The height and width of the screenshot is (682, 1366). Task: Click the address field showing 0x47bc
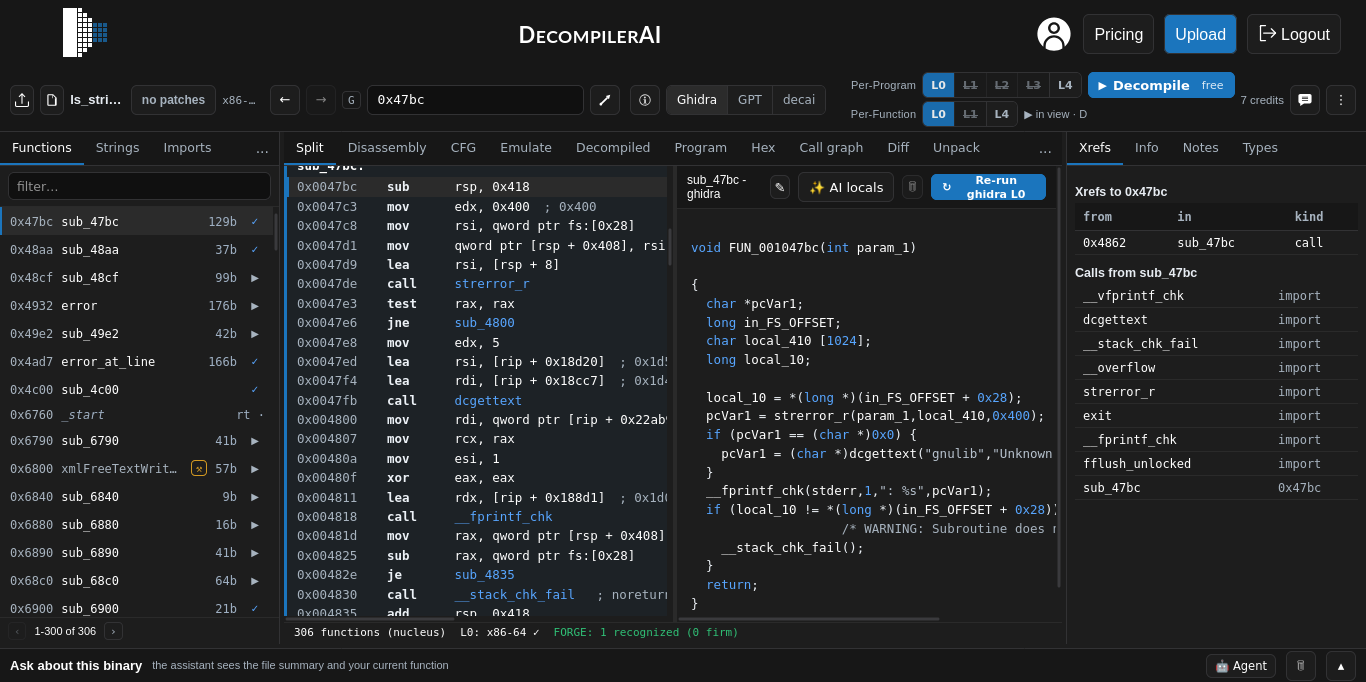(x=475, y=100)
